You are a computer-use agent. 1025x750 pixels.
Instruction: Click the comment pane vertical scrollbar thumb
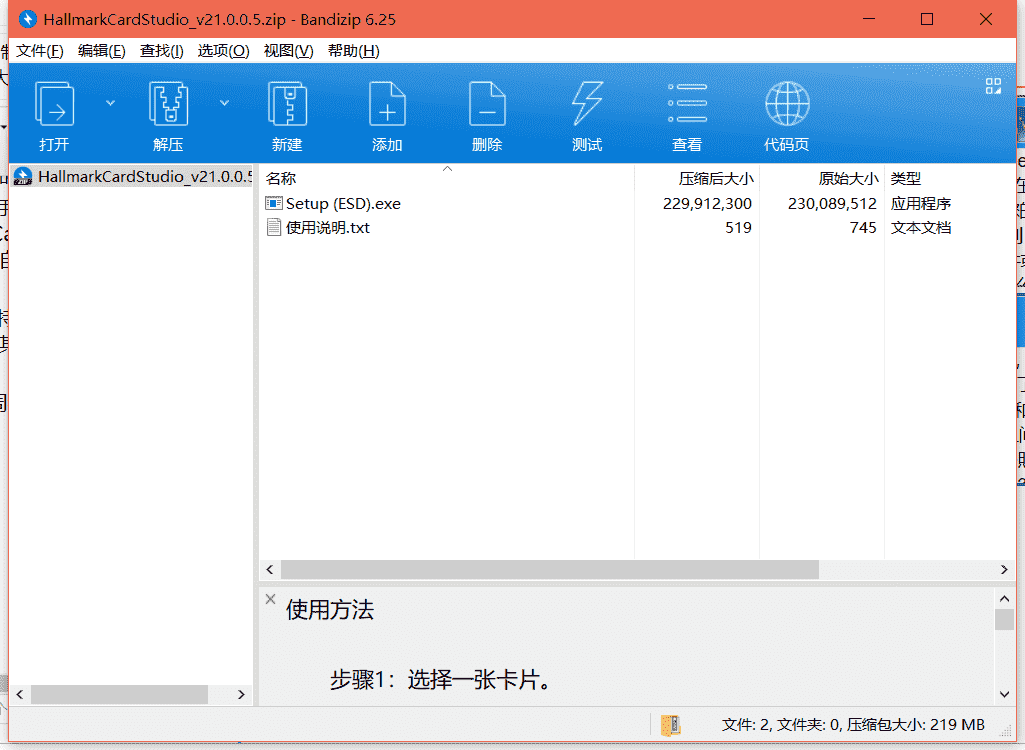pyautogui.click(x=1005, y=619)
